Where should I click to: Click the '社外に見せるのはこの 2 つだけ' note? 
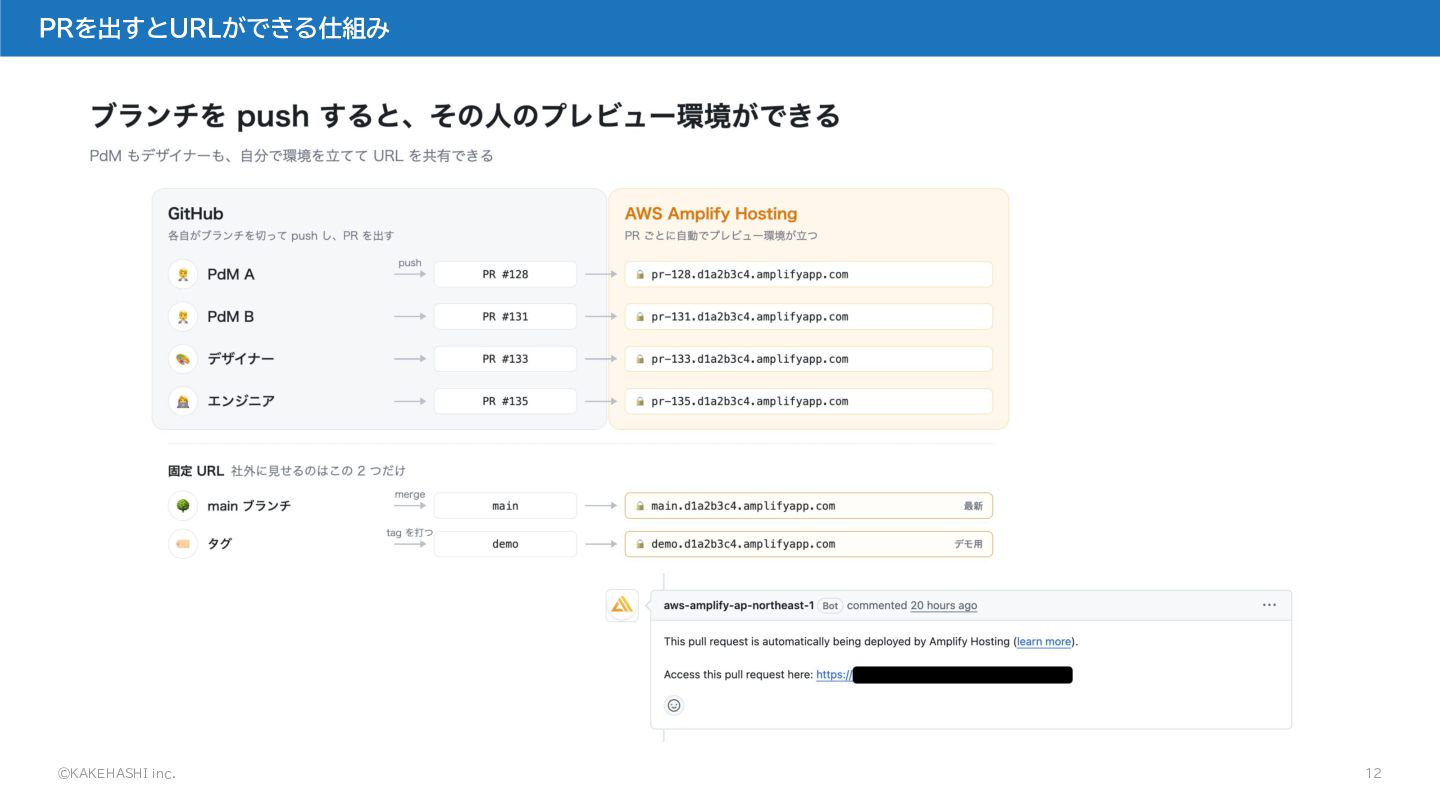coord(318,471)
